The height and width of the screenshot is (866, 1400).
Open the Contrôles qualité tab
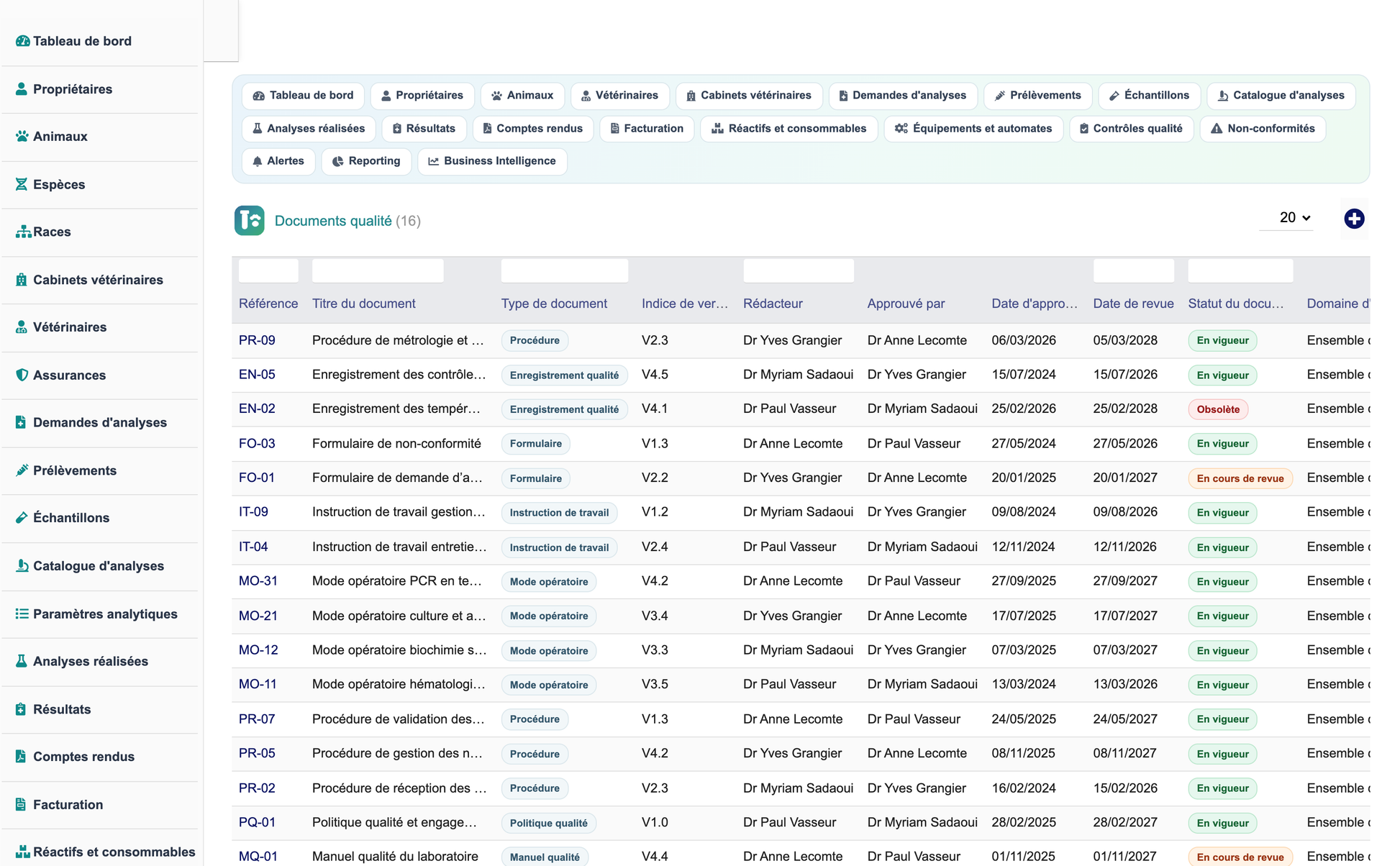[x=1131, y=129]
